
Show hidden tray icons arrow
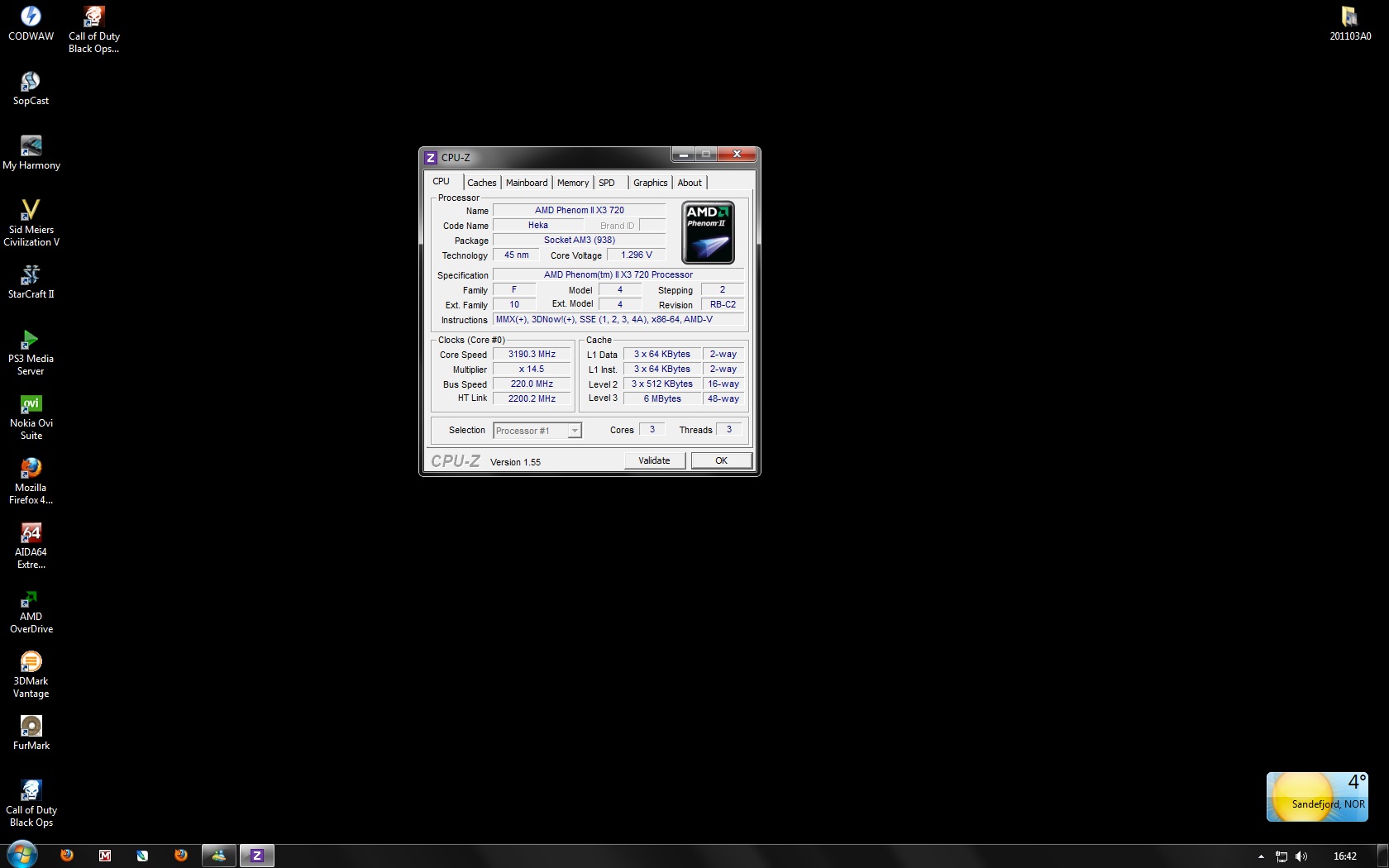pyautogui.click(x=1261, y=856)
